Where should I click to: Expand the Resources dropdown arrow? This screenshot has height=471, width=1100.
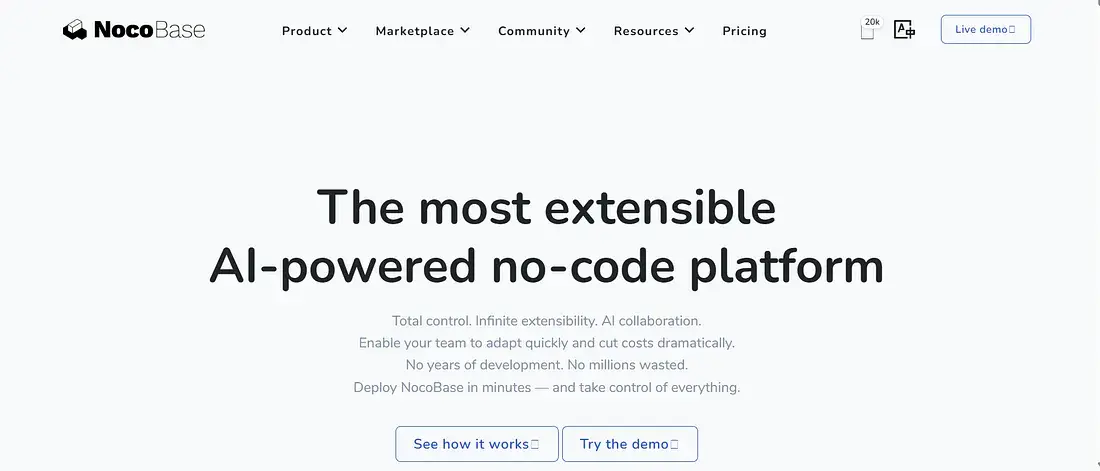click(689, 30)
